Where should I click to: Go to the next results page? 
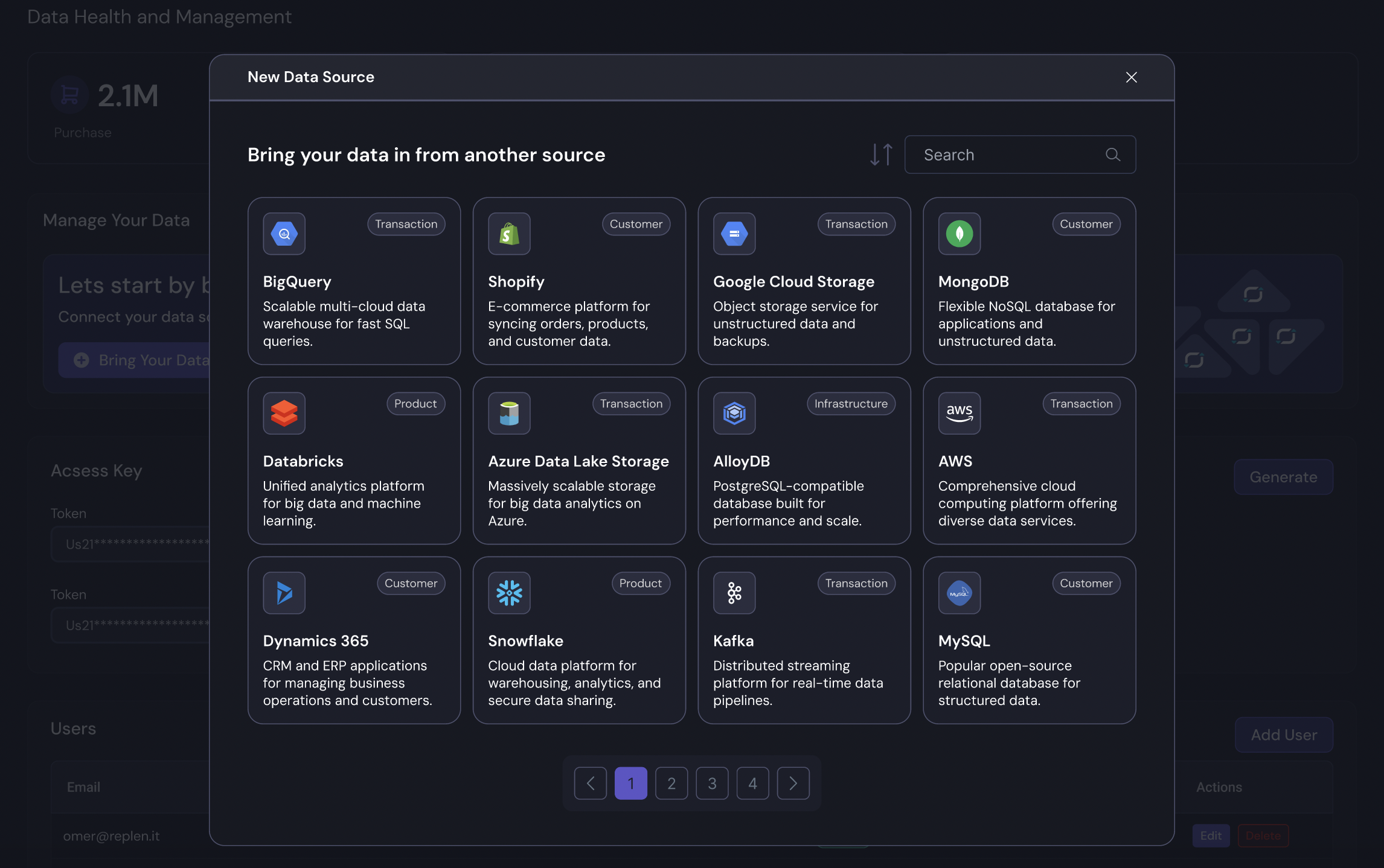(793, 783)
